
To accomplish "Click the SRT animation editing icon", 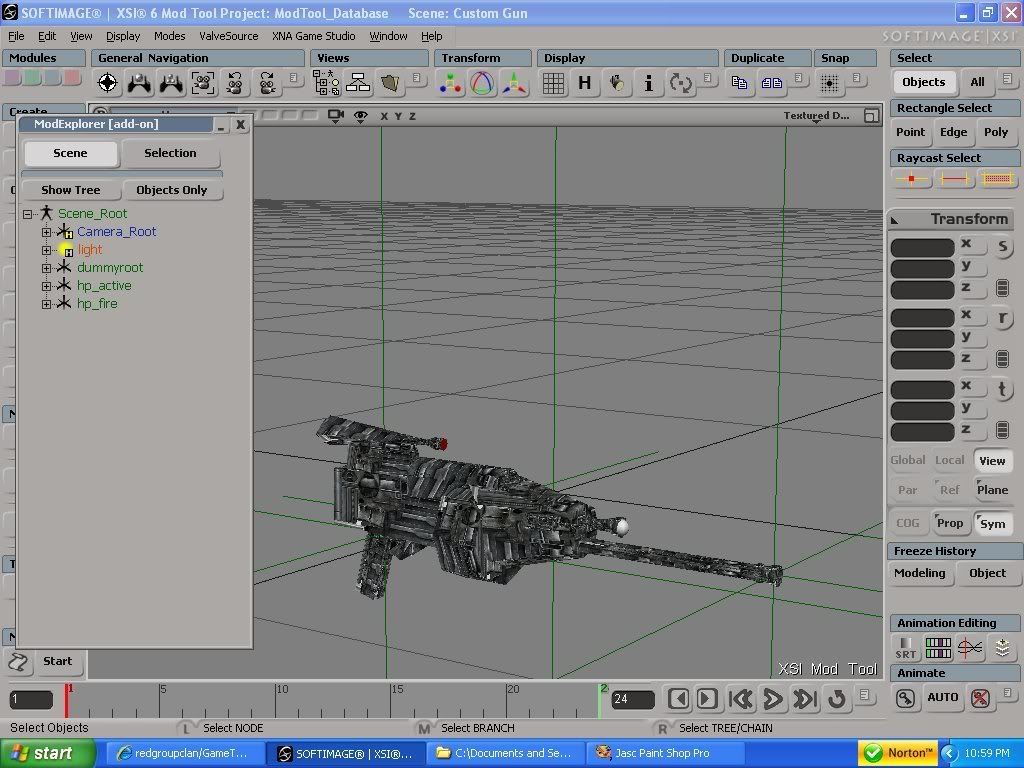I will [905, 648].
